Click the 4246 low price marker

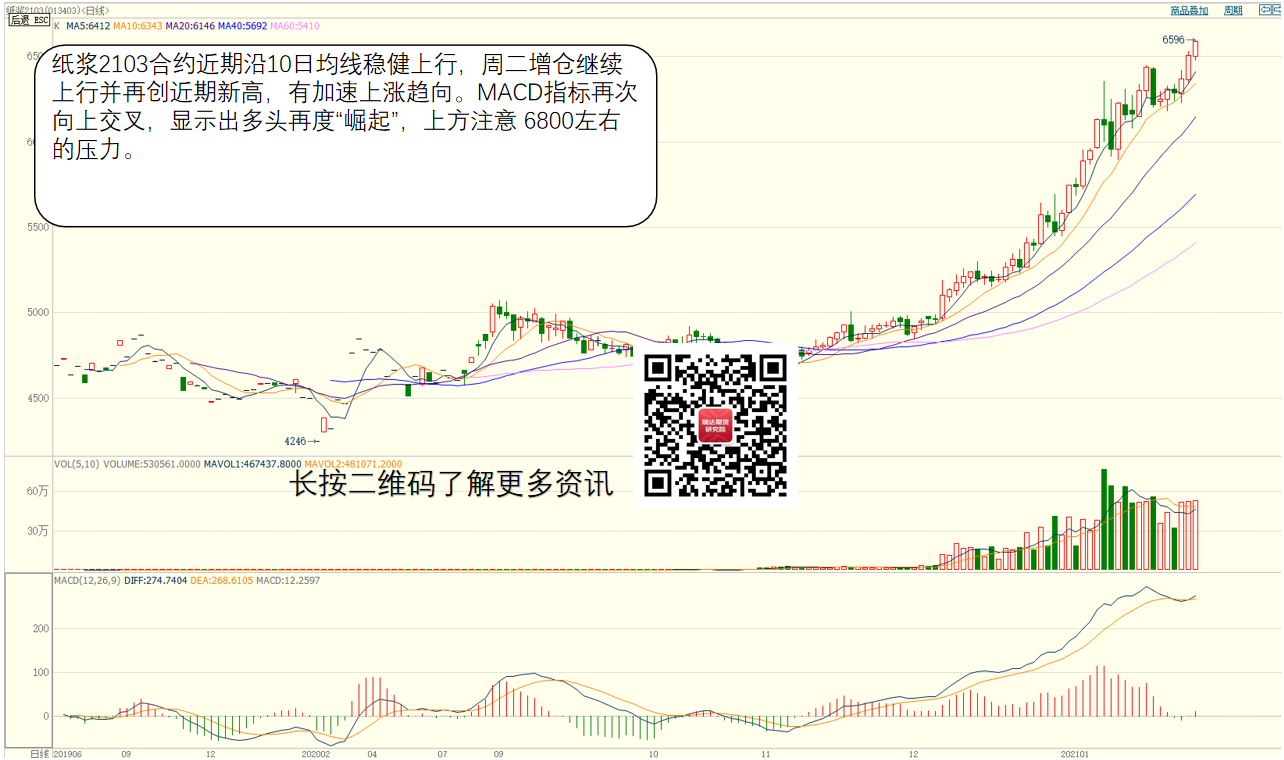tap(295, 441)
